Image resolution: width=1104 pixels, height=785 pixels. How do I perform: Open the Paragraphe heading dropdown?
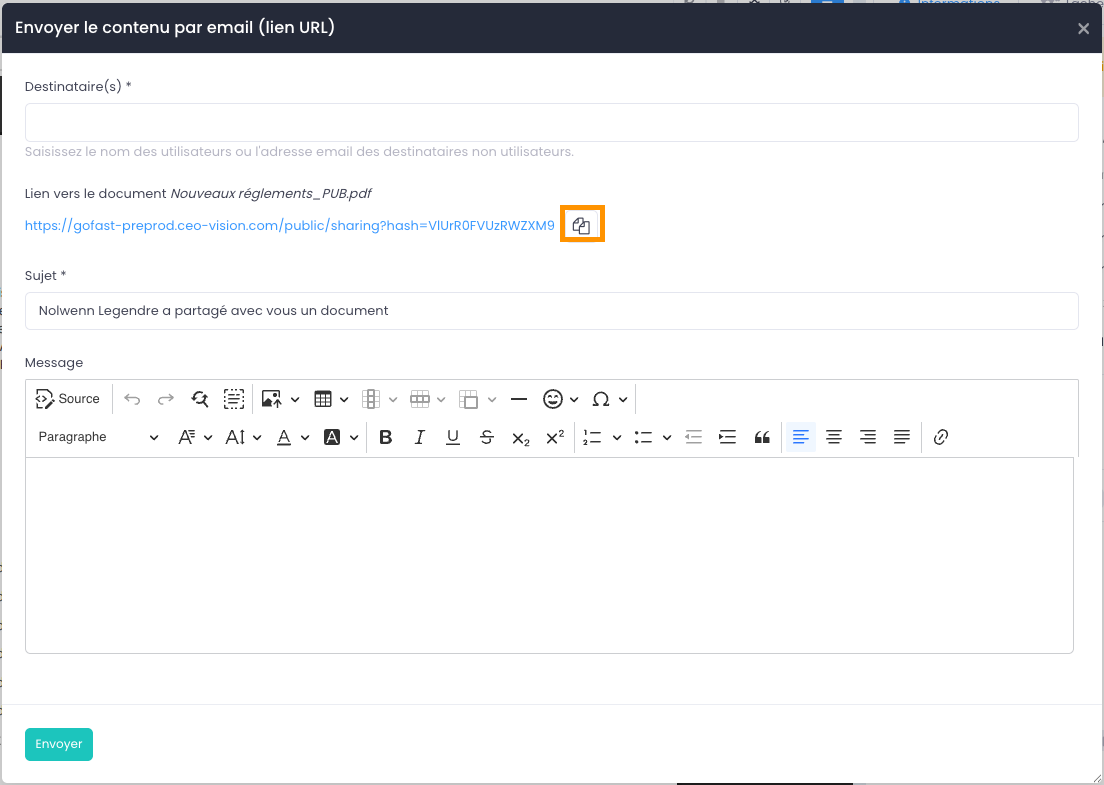point(98,437)
